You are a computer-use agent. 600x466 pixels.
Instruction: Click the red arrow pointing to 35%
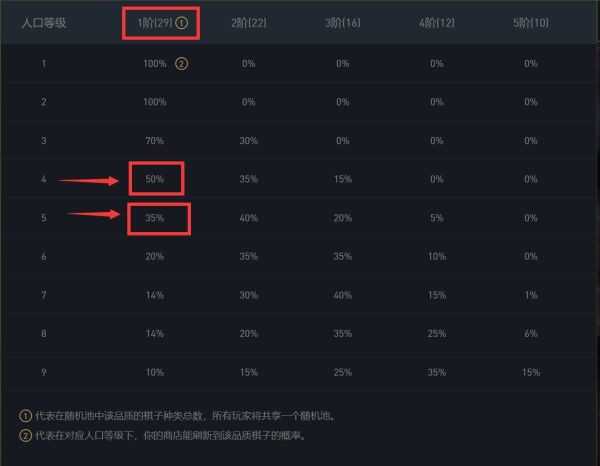pos(94,214)
